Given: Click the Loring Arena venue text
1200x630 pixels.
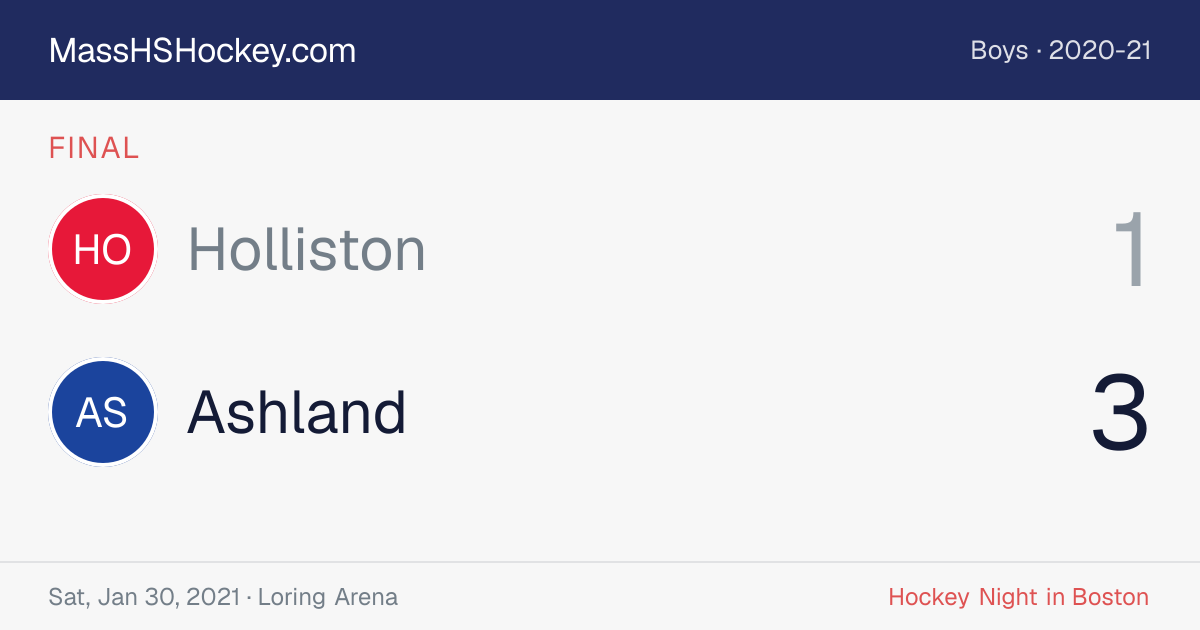Looking at the screenshot, I should [328, 597].
